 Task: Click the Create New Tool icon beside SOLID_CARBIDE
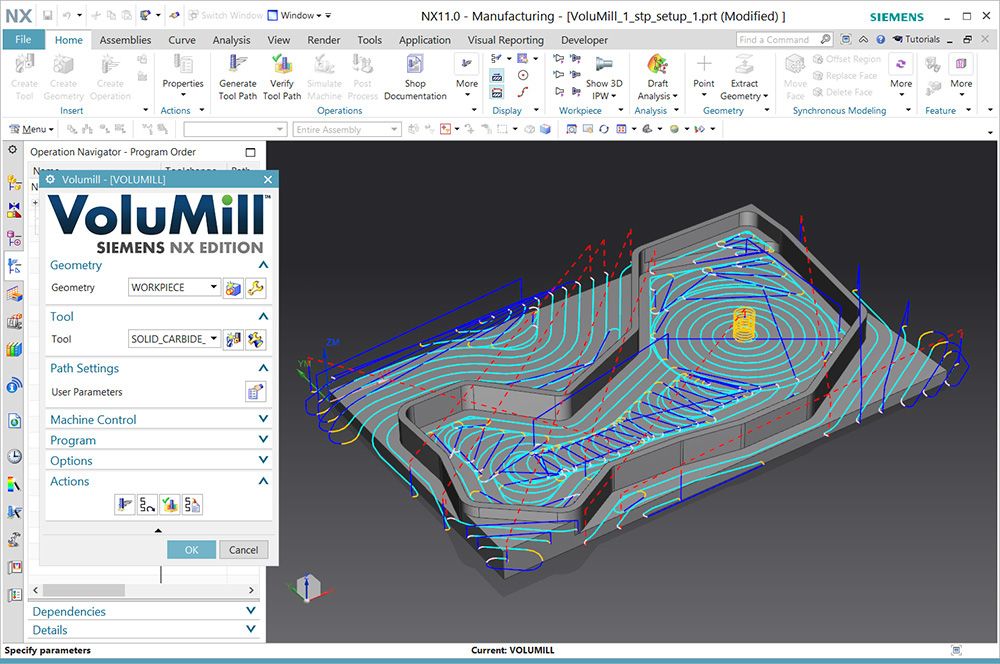tap(233, 339)
